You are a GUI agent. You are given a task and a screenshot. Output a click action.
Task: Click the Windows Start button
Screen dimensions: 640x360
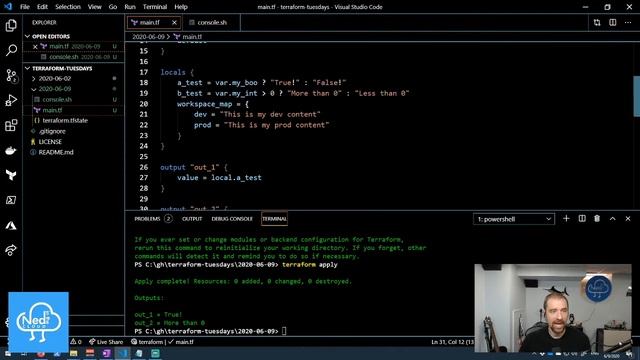pyautogui.click(x=8, y=353)
